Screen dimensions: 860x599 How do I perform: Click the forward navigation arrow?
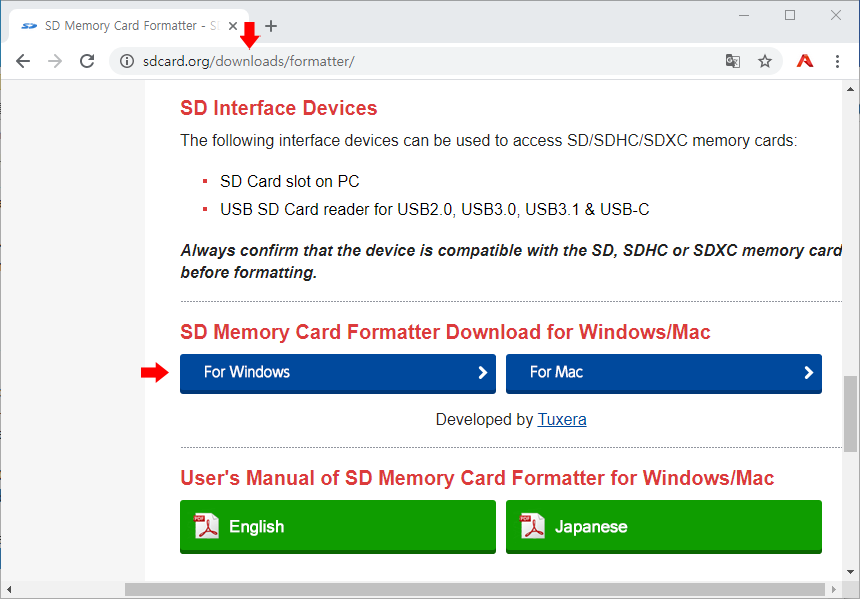(55, 61)
